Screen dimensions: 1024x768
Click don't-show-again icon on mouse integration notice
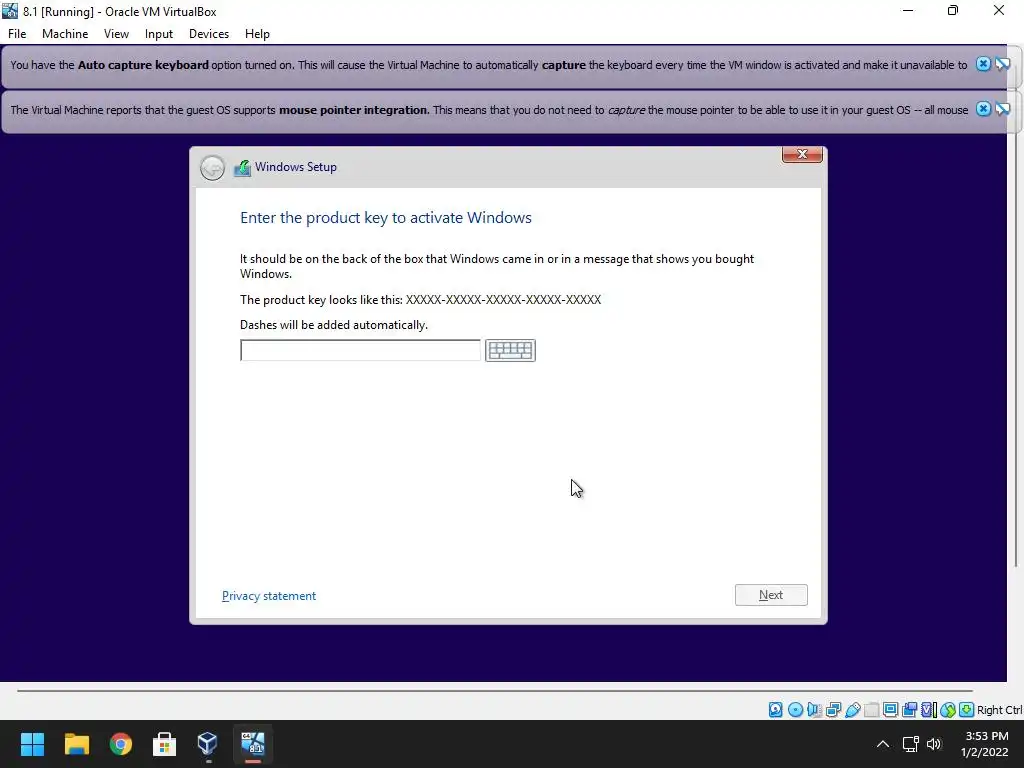coord(1002,109)
